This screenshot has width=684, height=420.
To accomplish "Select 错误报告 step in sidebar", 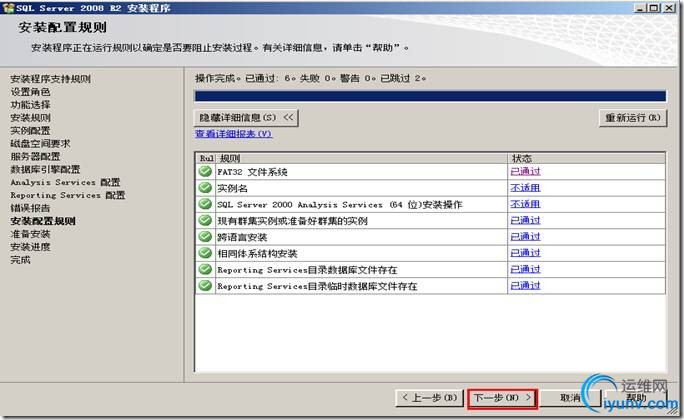I will tap(31, 208).
